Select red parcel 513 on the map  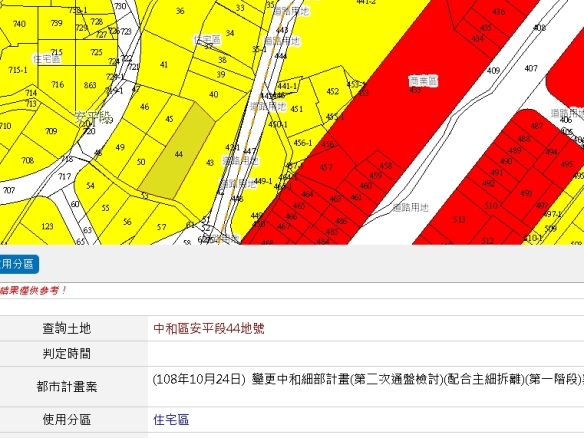459,220
